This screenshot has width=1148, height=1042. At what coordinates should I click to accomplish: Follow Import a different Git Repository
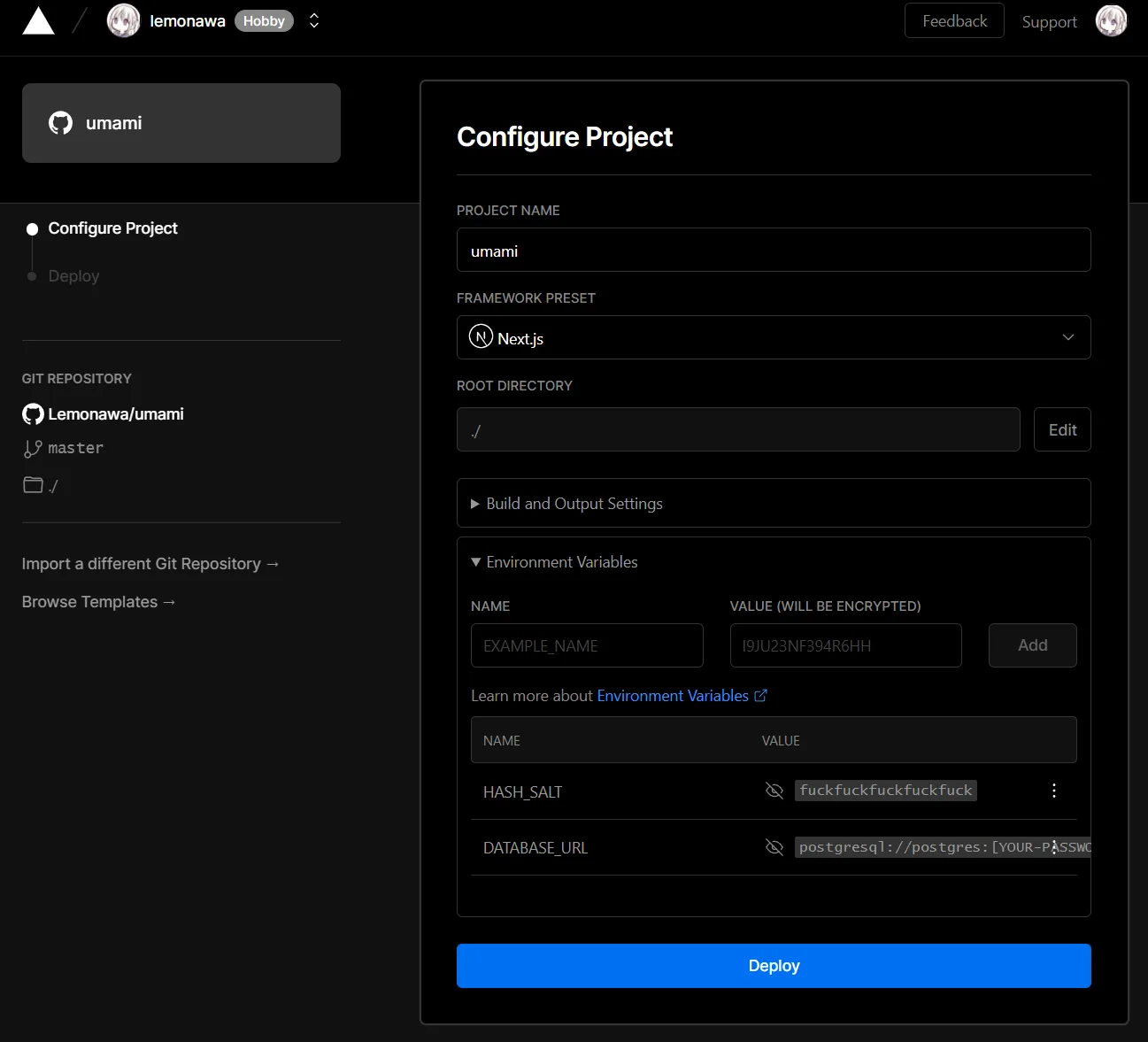pos(150,564)
